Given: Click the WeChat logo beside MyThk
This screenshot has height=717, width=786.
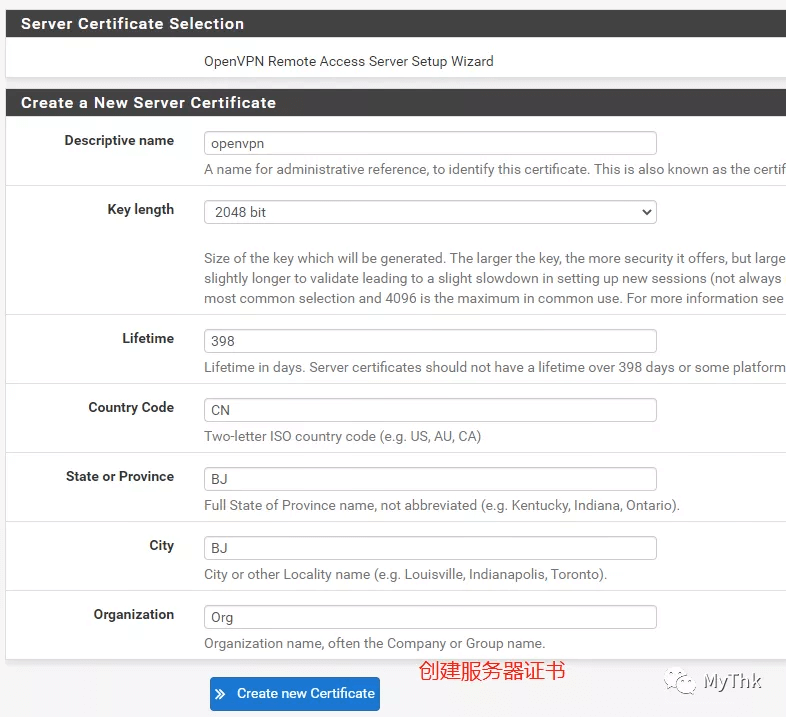Looking at the screenshot, I should (680, 681).
